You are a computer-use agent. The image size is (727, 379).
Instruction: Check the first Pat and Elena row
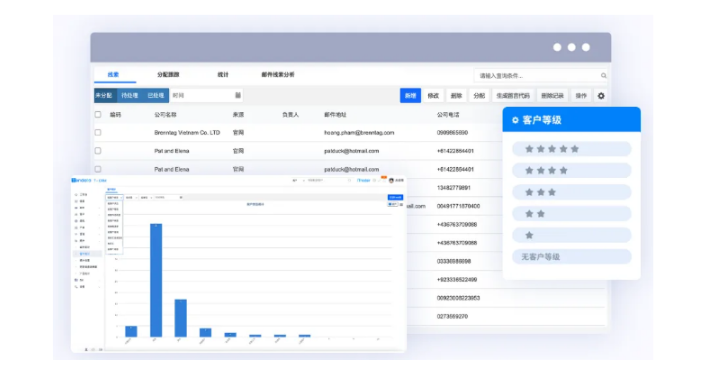tap(98, 151)
